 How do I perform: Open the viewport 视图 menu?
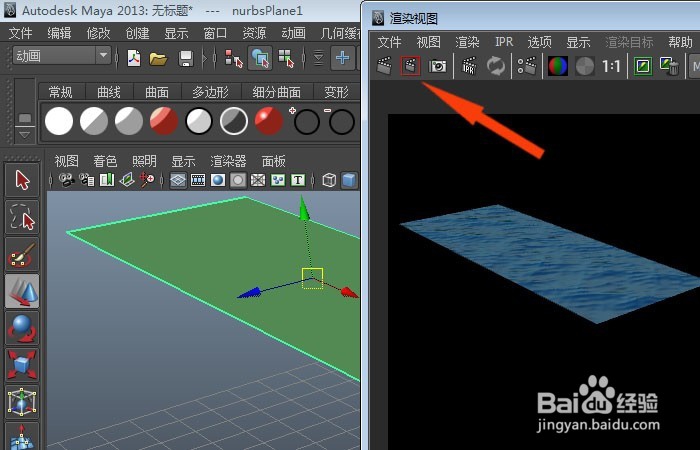pos(67,161)
